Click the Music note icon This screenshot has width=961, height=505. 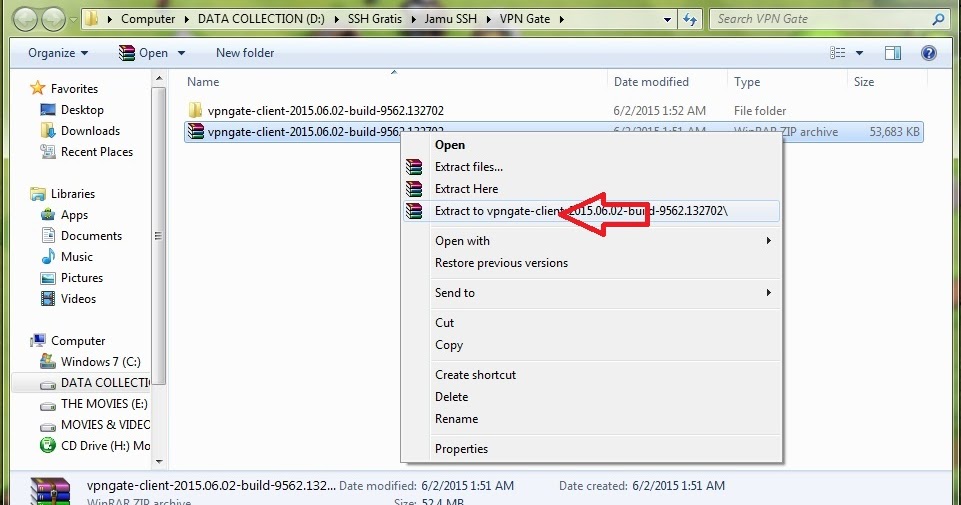(48, 256)
